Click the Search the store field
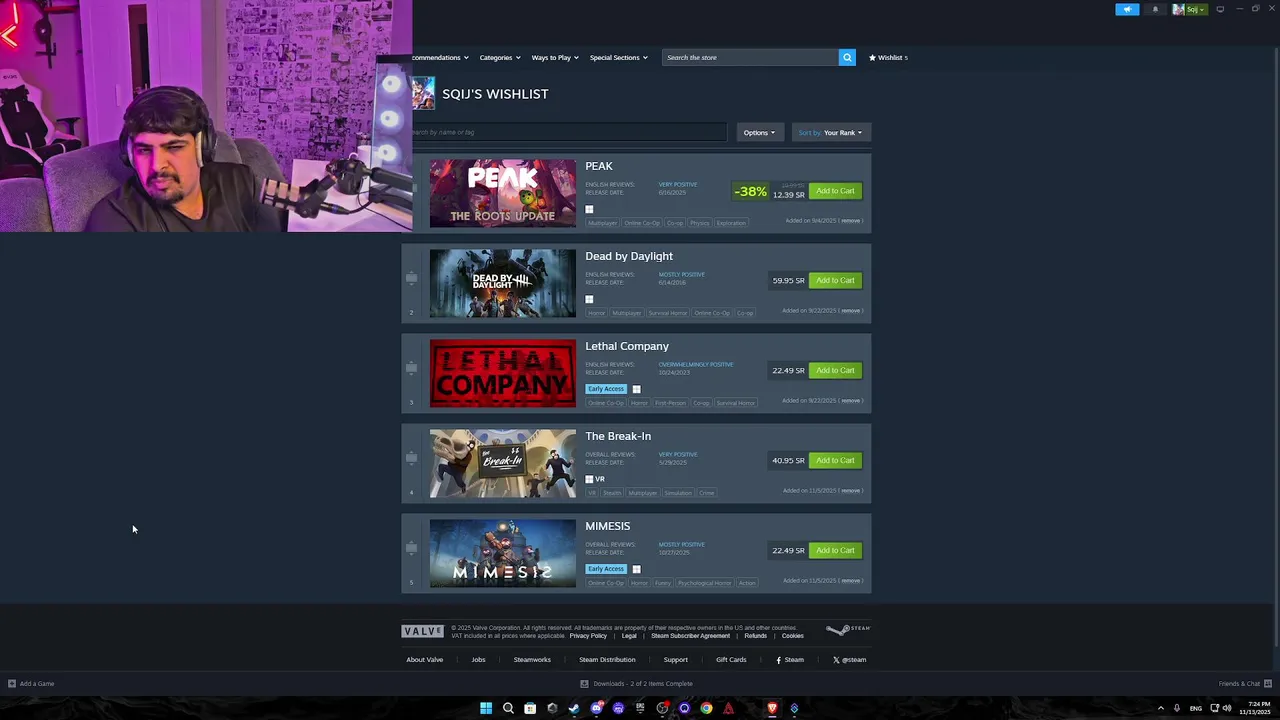1280x720 pixels. (750, 57)
